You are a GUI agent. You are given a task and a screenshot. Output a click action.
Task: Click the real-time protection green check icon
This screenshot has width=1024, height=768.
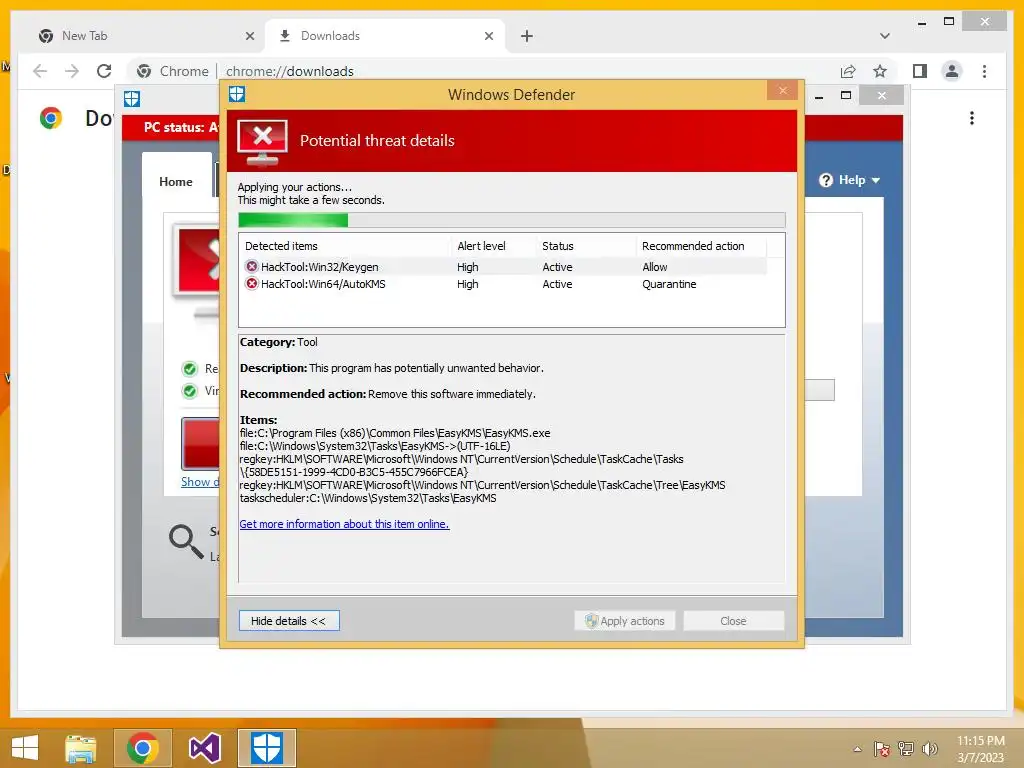pos(189,369)
